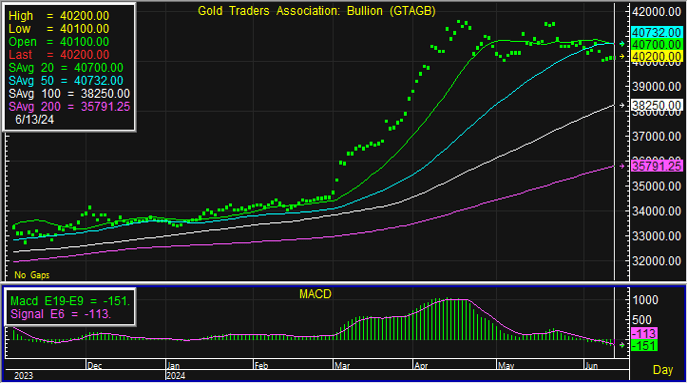
Task: Click the SAvg 20 = 40700.00 legend entry
Action: pyautogui.click(x=66, y=68)
